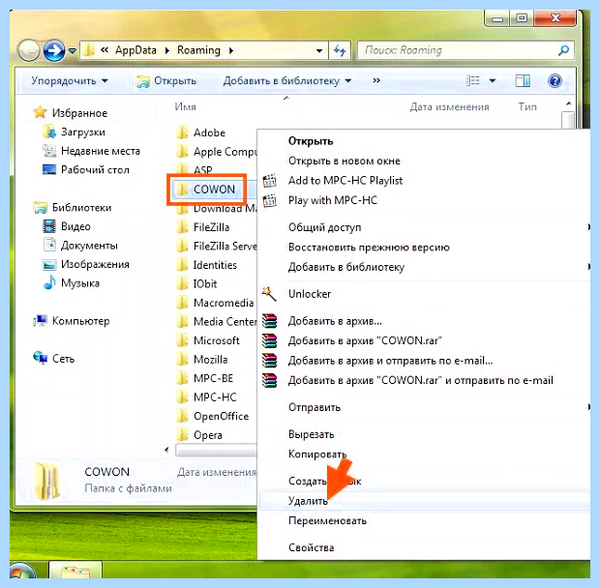Sort by the Имя column header

tap(185, 106)
